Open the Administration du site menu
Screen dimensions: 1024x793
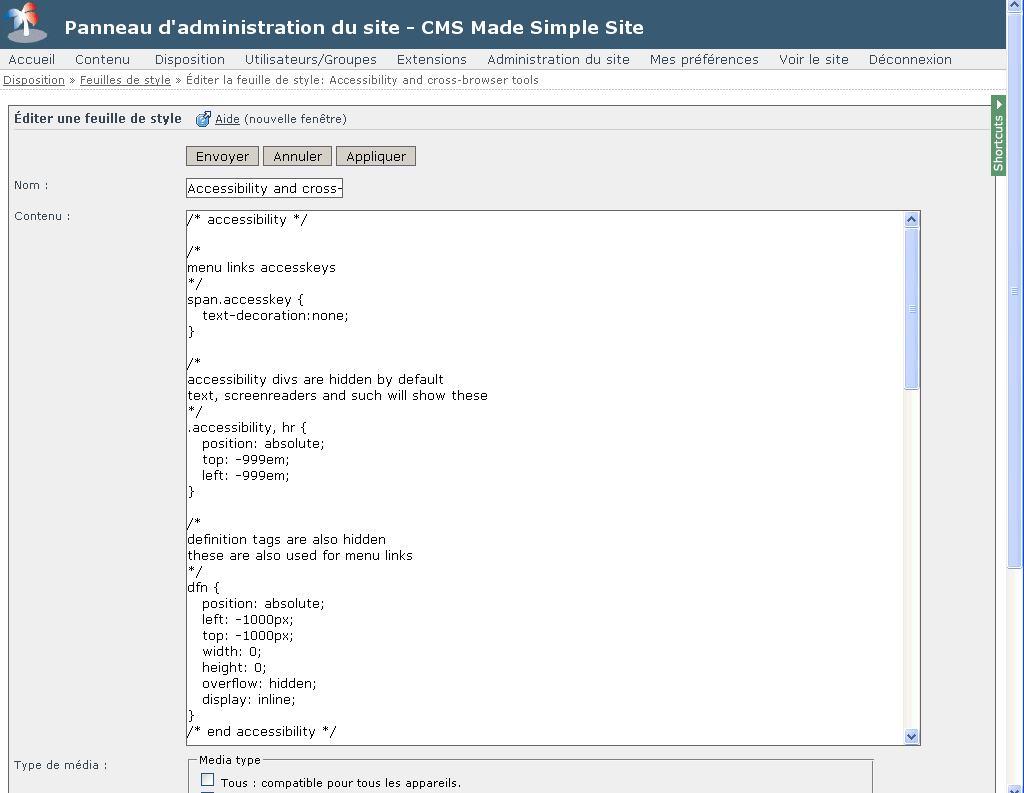[x=558, y=59]
